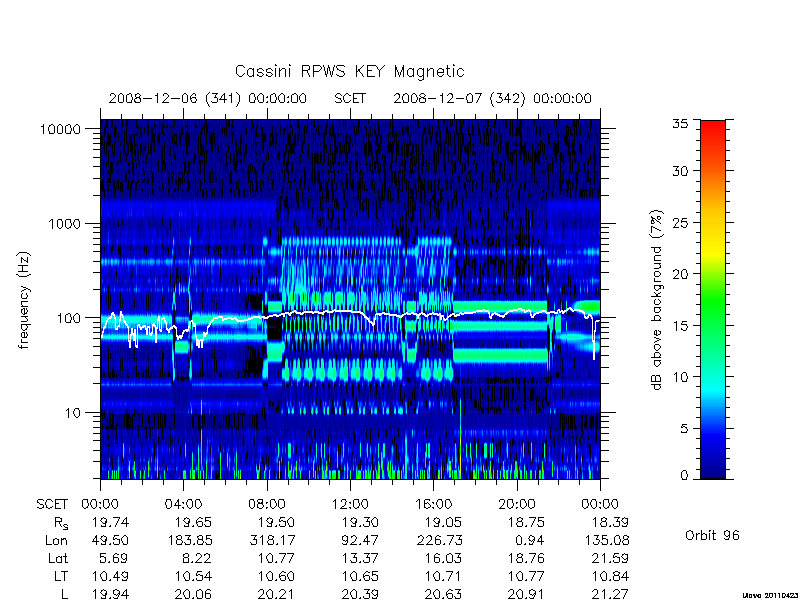Select L value 19.94
The width and height of the screenshot is (800, 600).
point(110,594)
